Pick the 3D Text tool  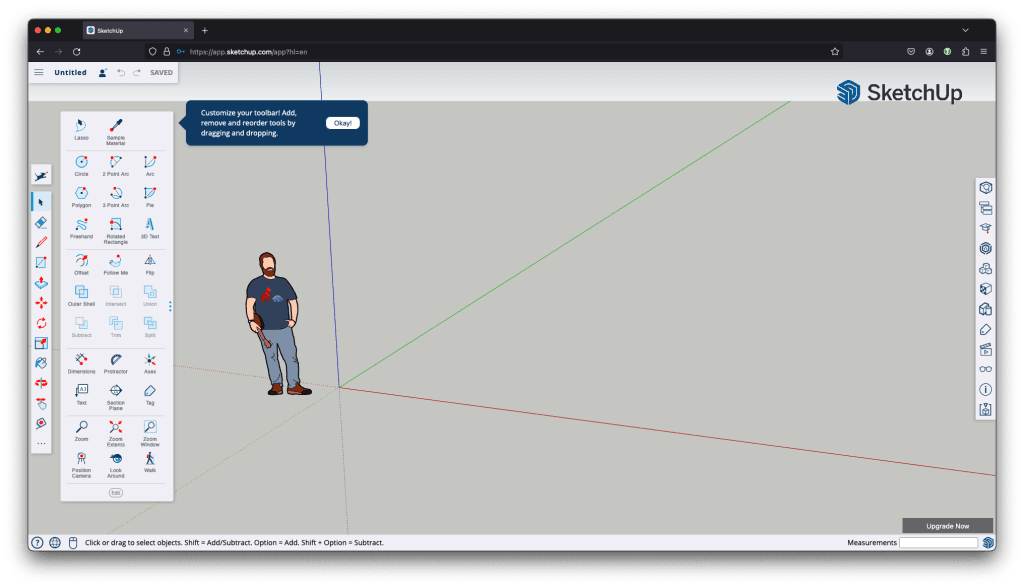[150, 226]
